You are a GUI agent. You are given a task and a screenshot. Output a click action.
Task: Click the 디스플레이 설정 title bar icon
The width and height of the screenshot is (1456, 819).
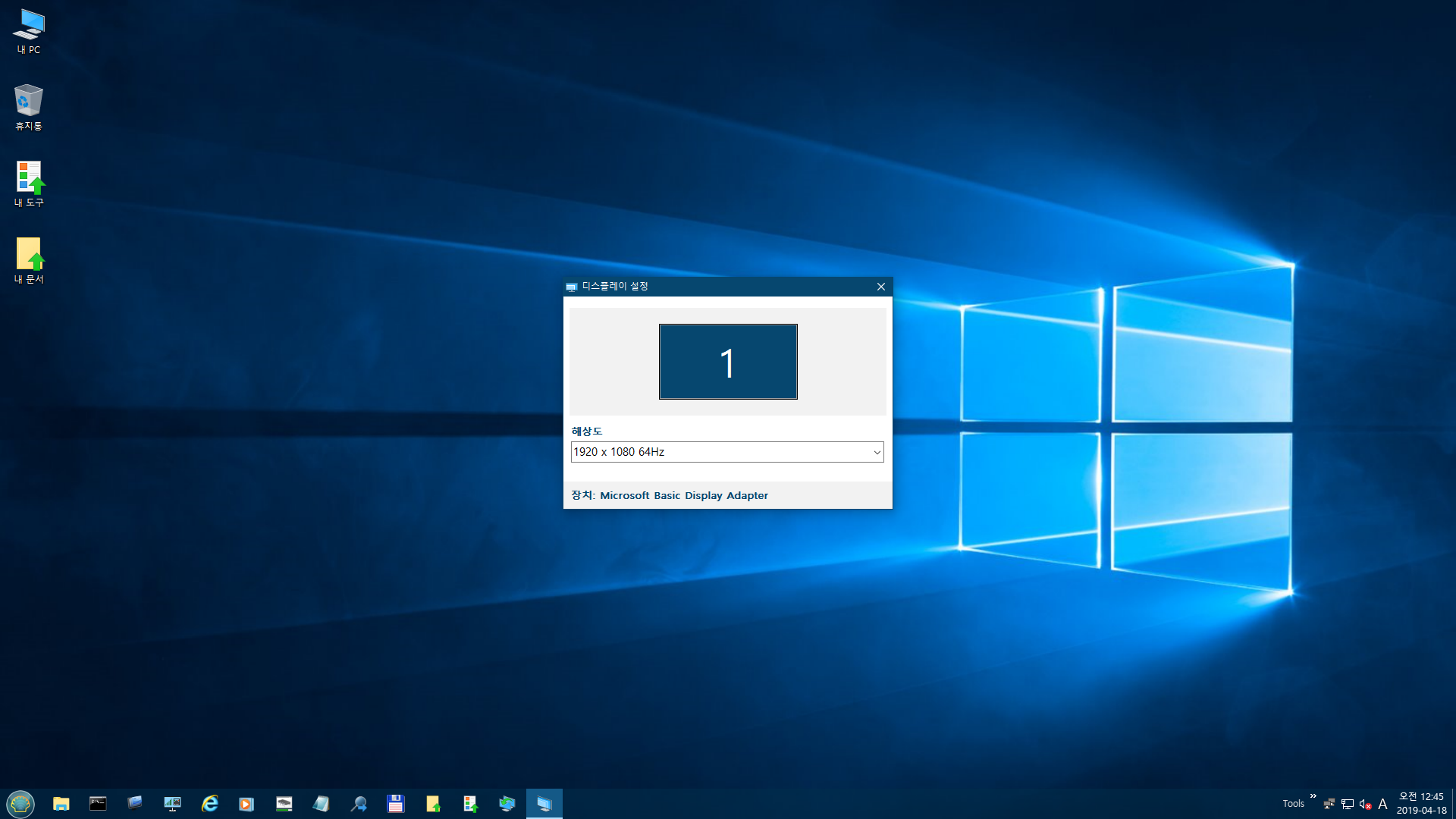click(572, 287)
